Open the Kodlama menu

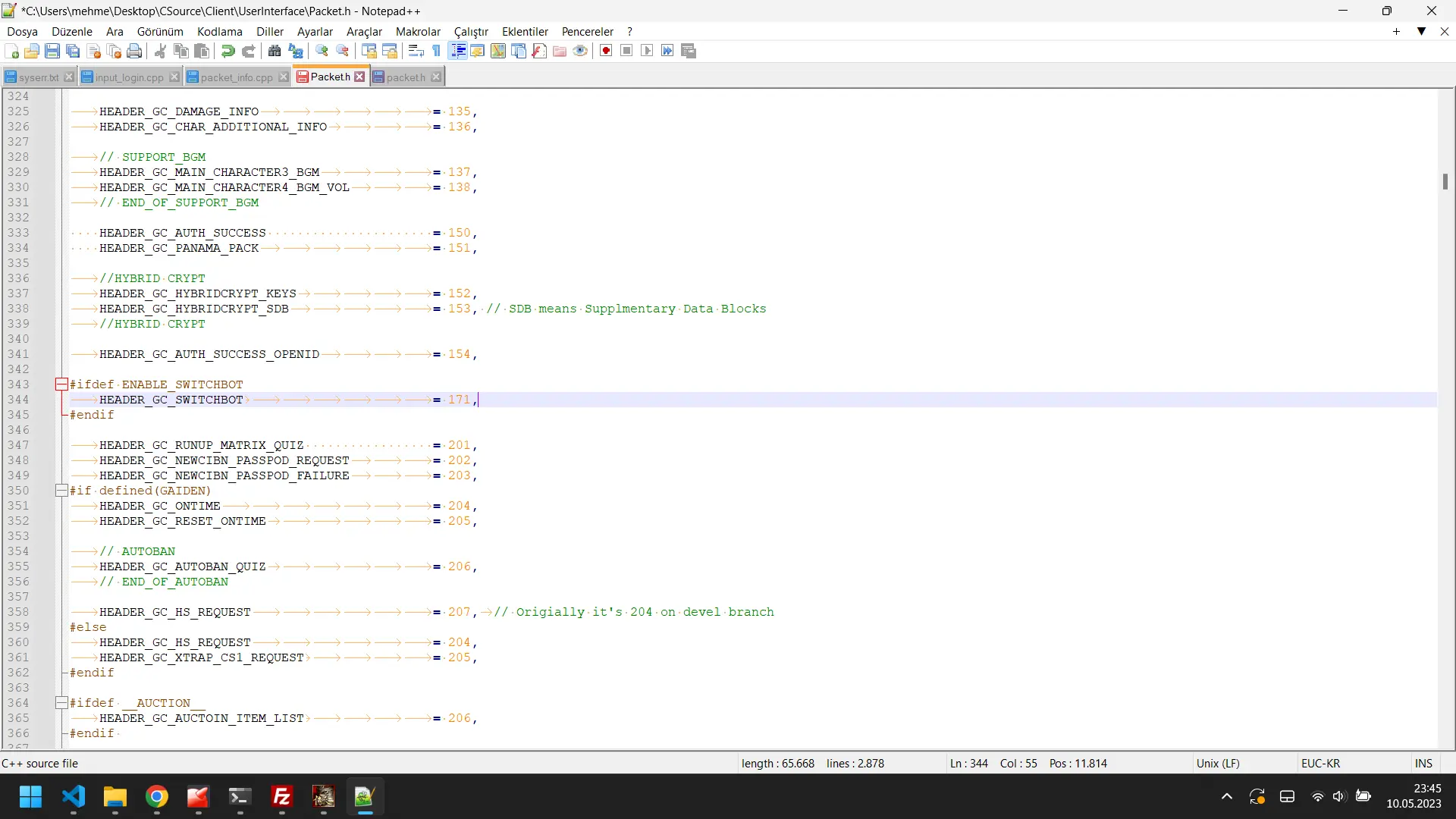click(x=220, y=31)
